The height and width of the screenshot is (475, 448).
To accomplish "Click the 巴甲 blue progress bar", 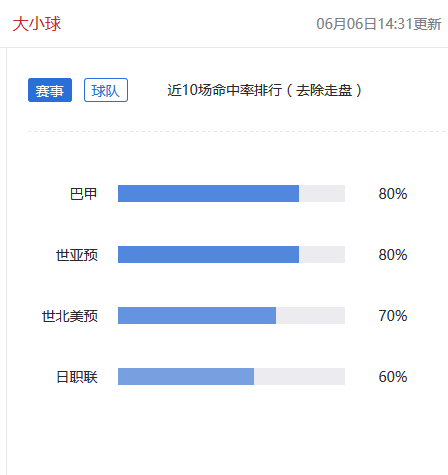I will [x=208, y=194].
